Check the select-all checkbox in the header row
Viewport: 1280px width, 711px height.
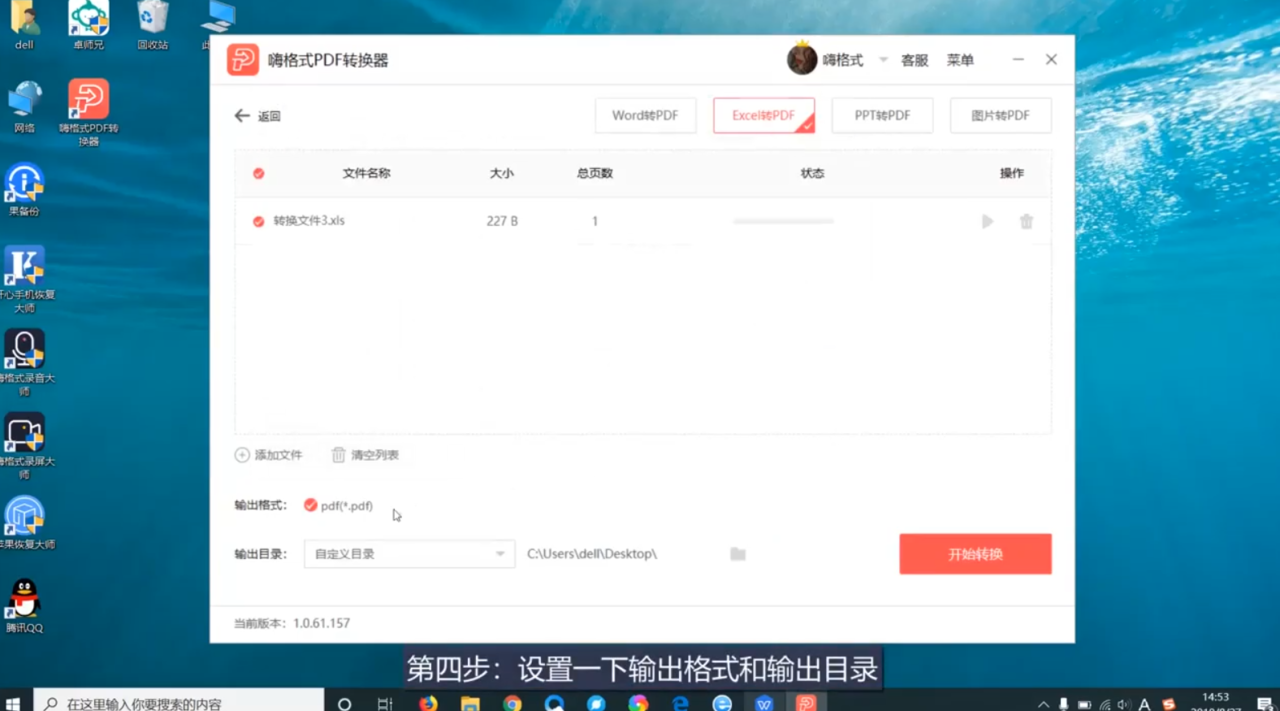258,172
